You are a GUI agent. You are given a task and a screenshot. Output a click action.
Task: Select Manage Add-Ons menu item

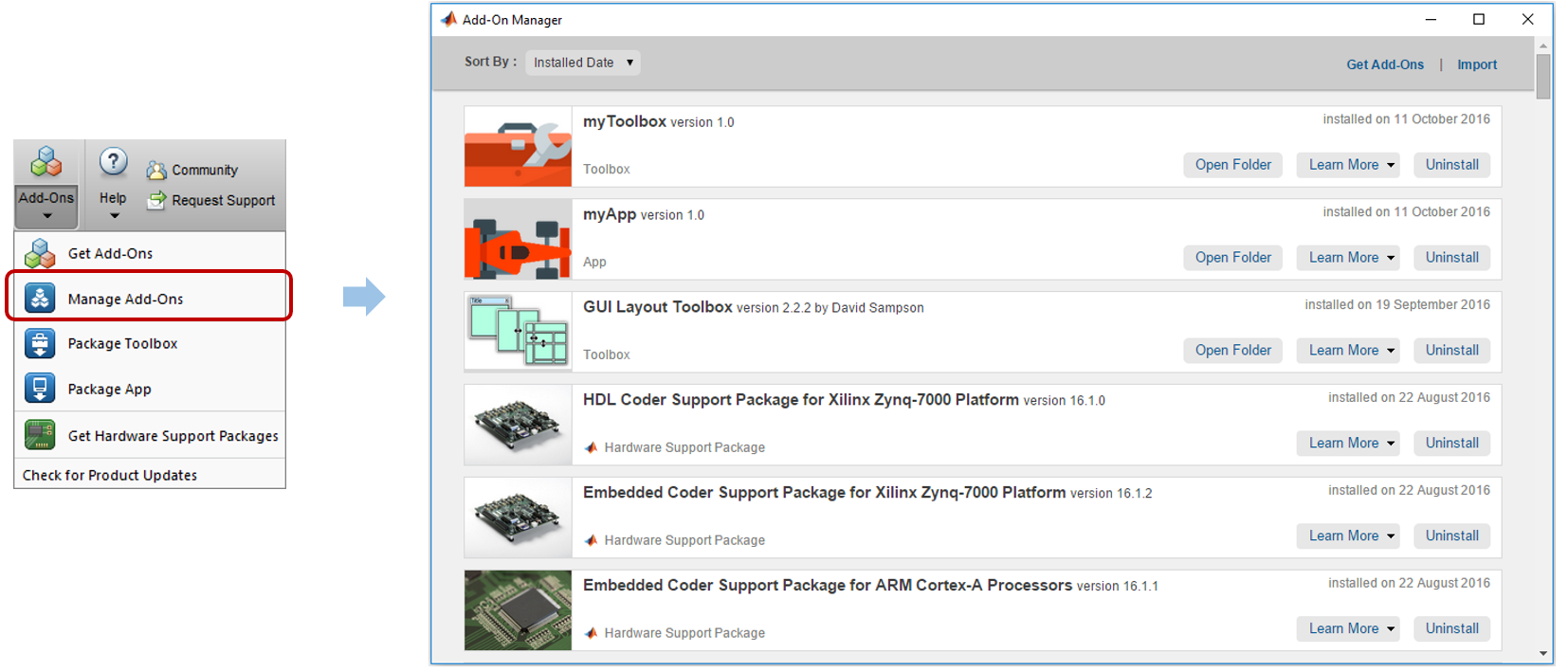[x=125, y=299]
